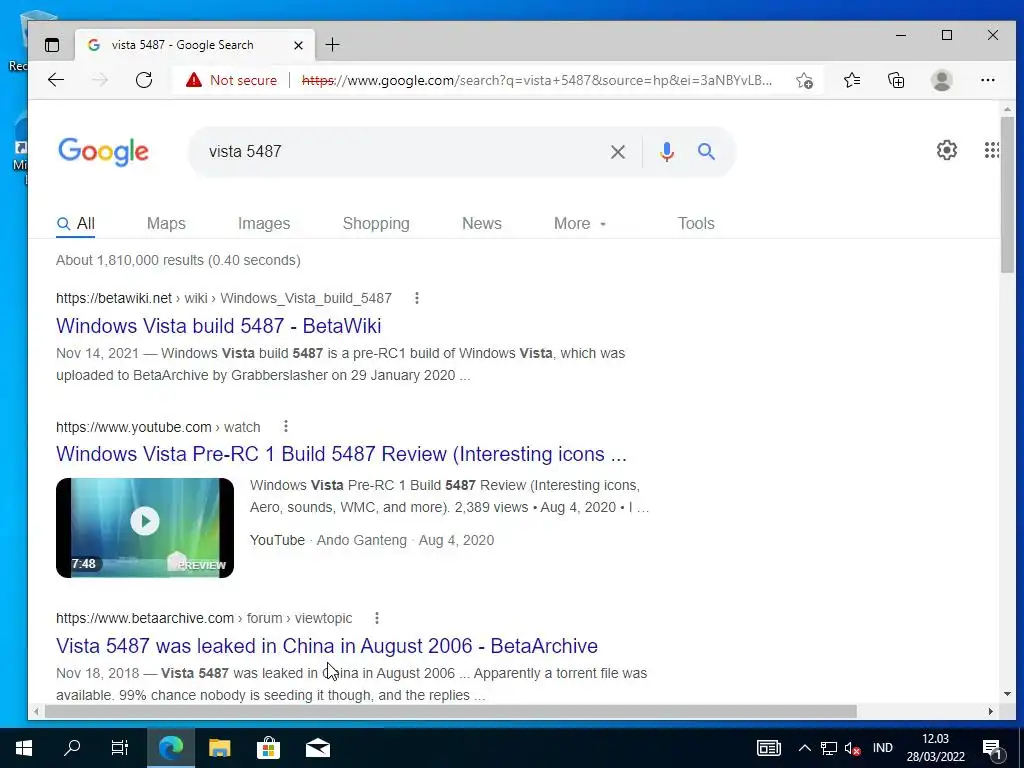This screenshot has width=1024, height=768.
Task: Submit search with magnifier icon
Action: [x=706, y=152]
